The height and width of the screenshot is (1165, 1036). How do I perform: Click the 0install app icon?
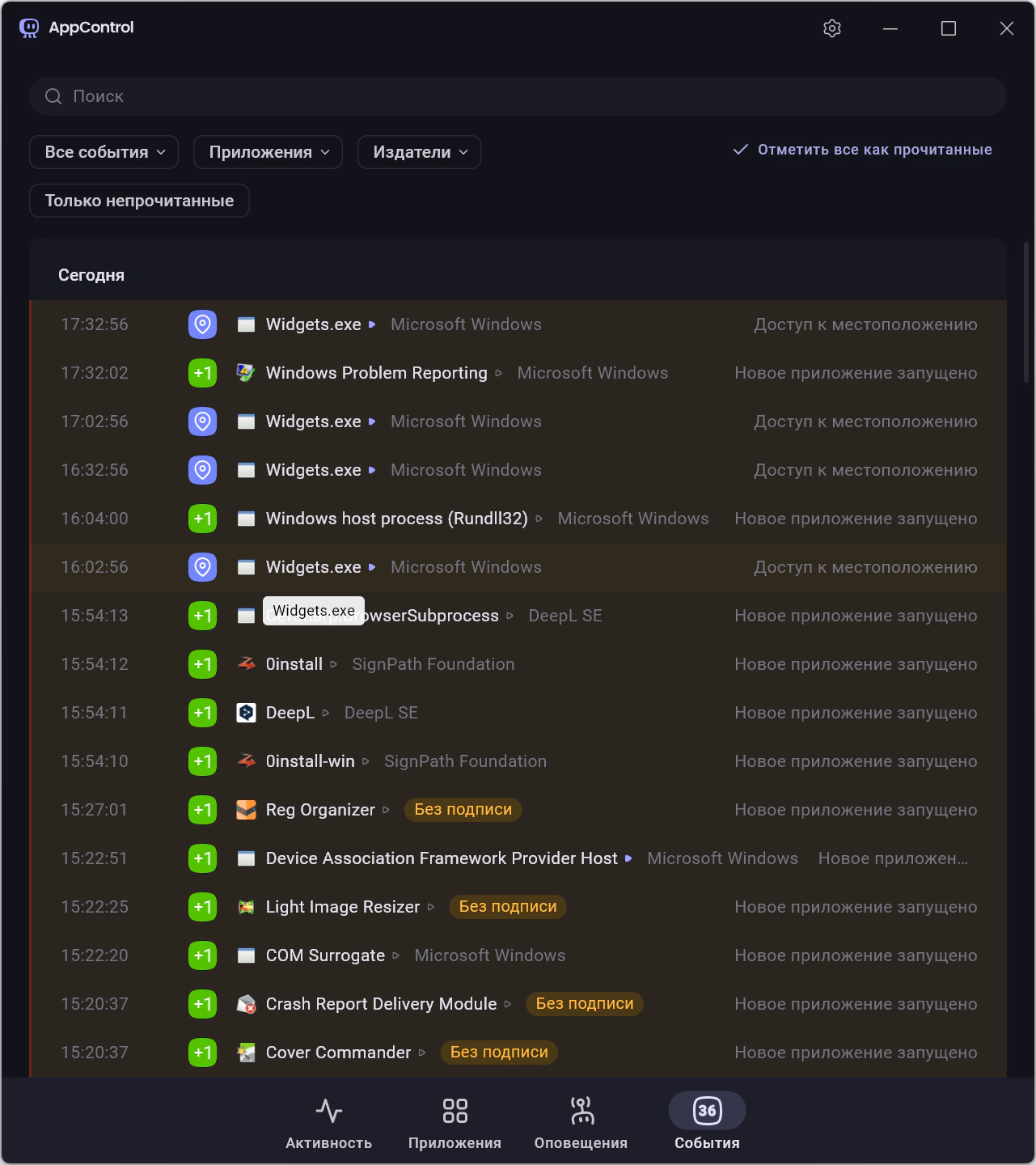(246, 664)
